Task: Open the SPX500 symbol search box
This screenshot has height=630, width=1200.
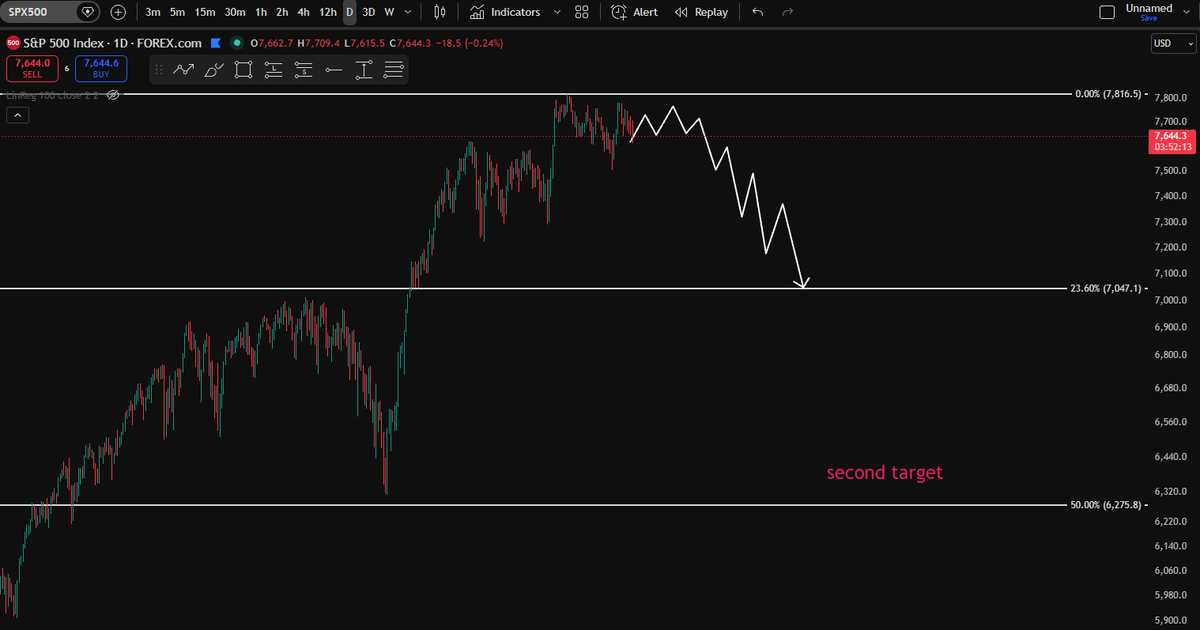Action: click(x=36, y=12)
